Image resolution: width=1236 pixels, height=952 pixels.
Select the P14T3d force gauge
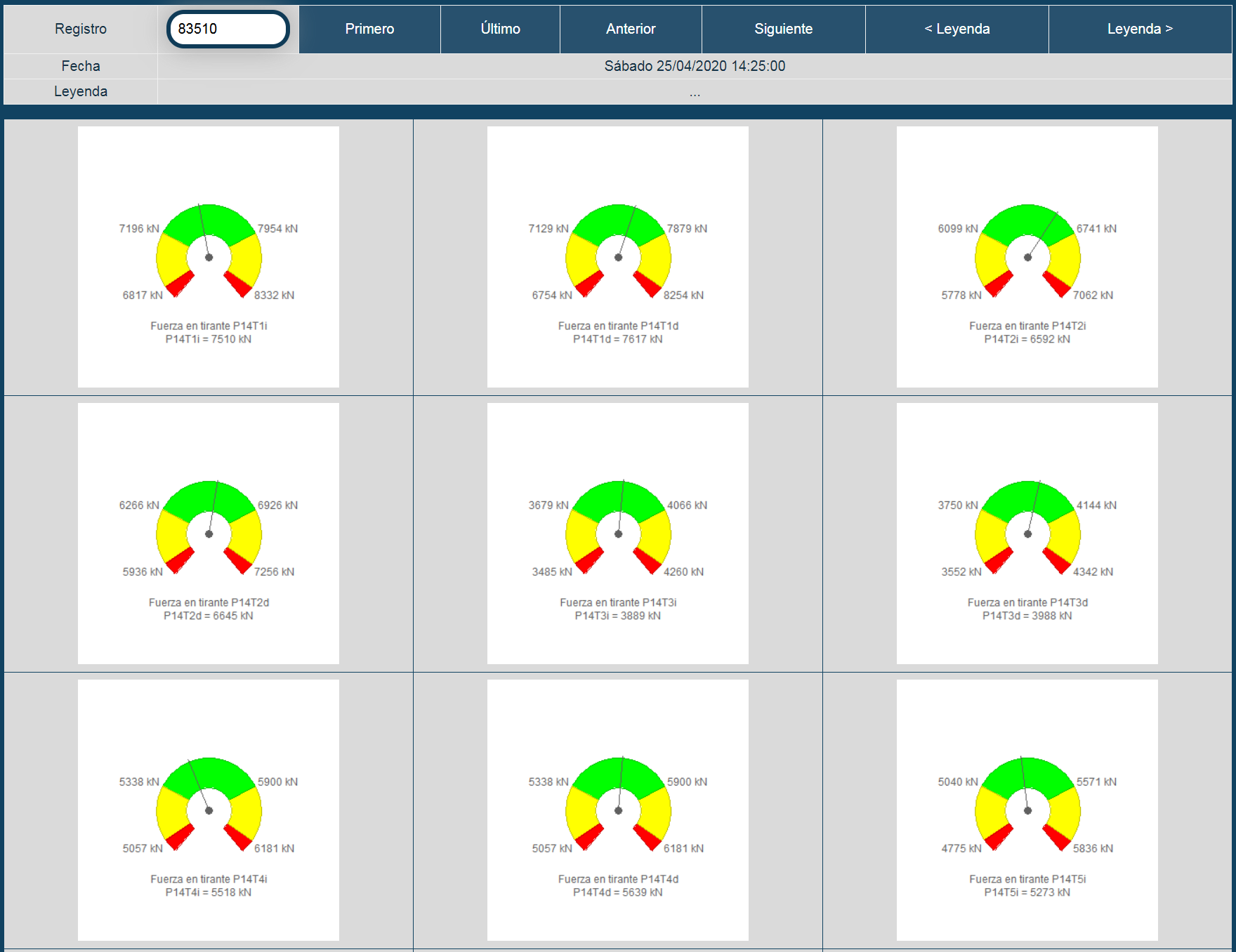[1027, 534]
